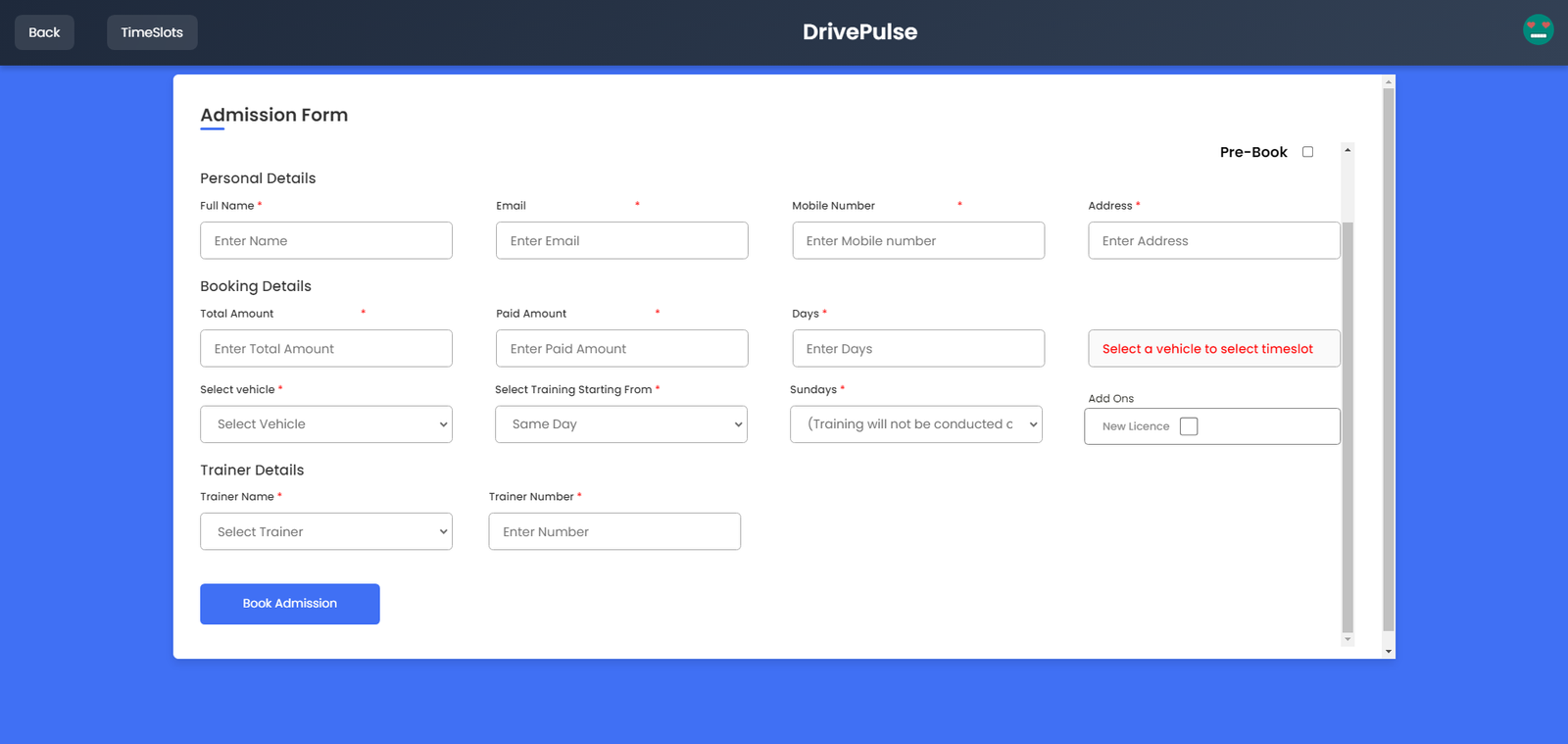The image size is (1568, 744).
Task: Focus the trainer Enter Number field
Action: point(614,531)
